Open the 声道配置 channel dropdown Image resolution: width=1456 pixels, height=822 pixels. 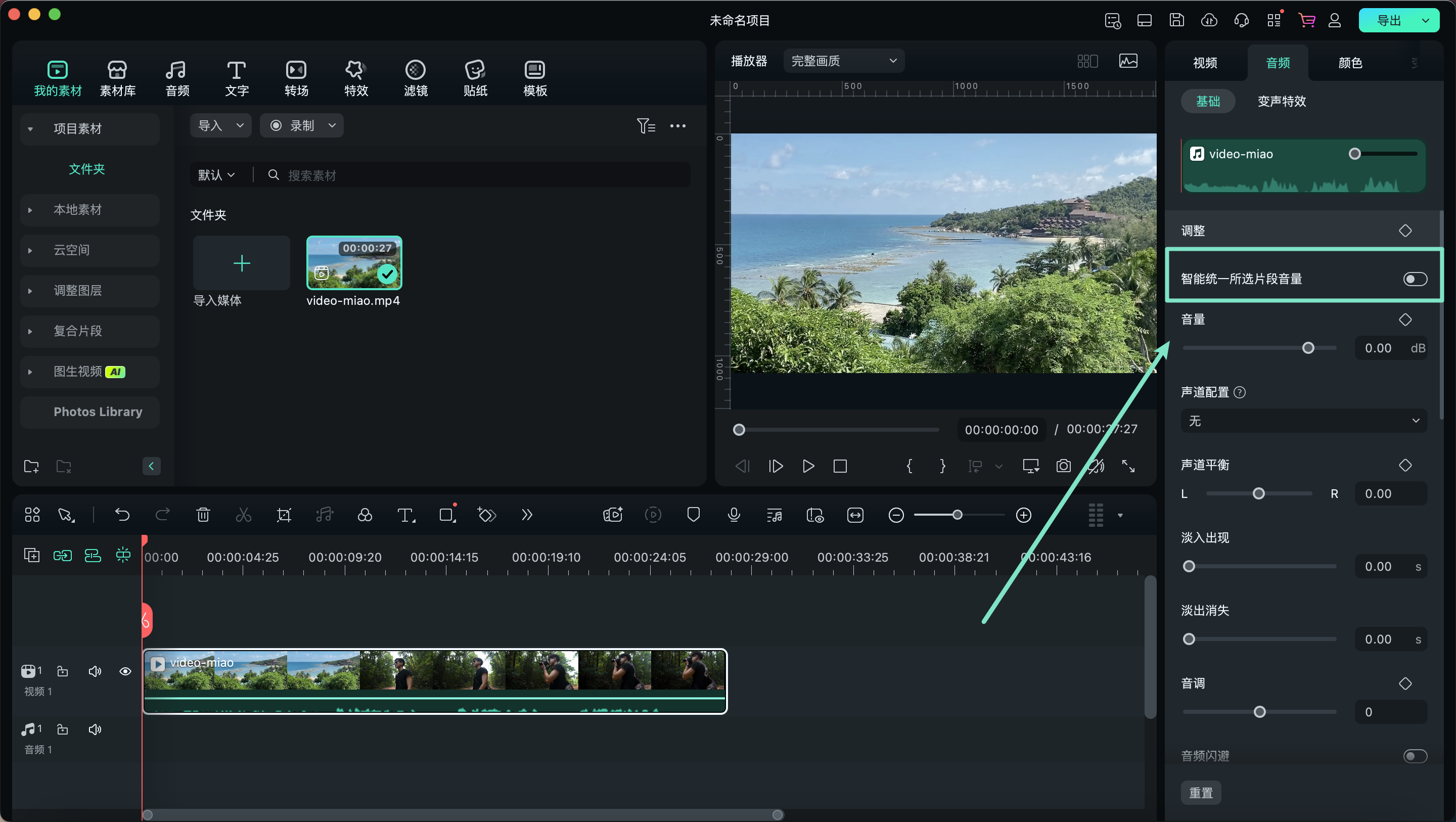1303,421
